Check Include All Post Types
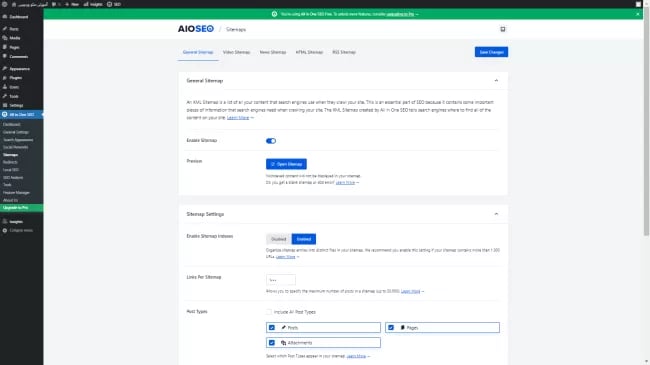The image size is (650, 365). [x=269, y=312]
